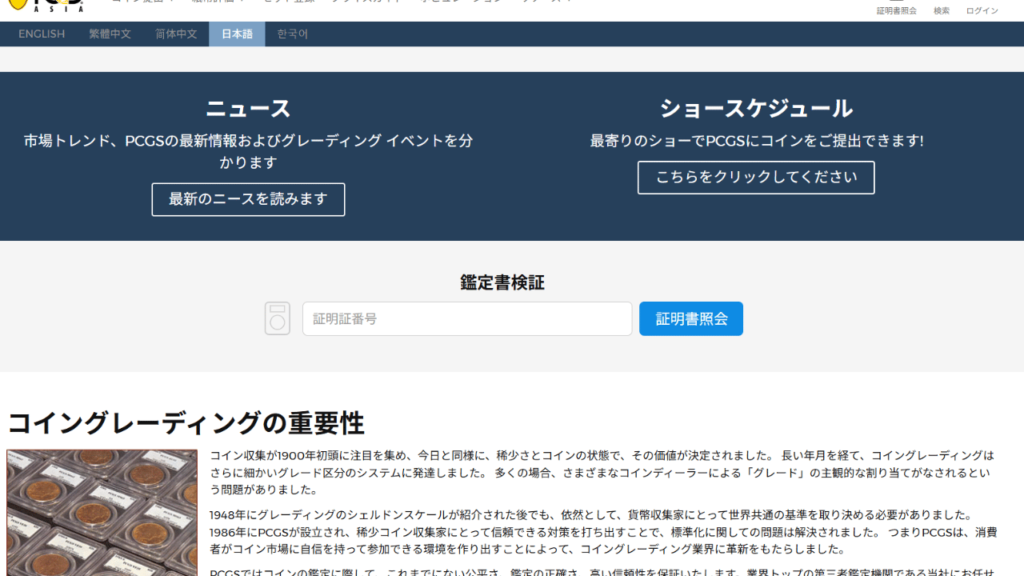The height and width of the screenshot is (576, 1024).
Task: Select the 日本語 language tab
Action: pos(237,34)
